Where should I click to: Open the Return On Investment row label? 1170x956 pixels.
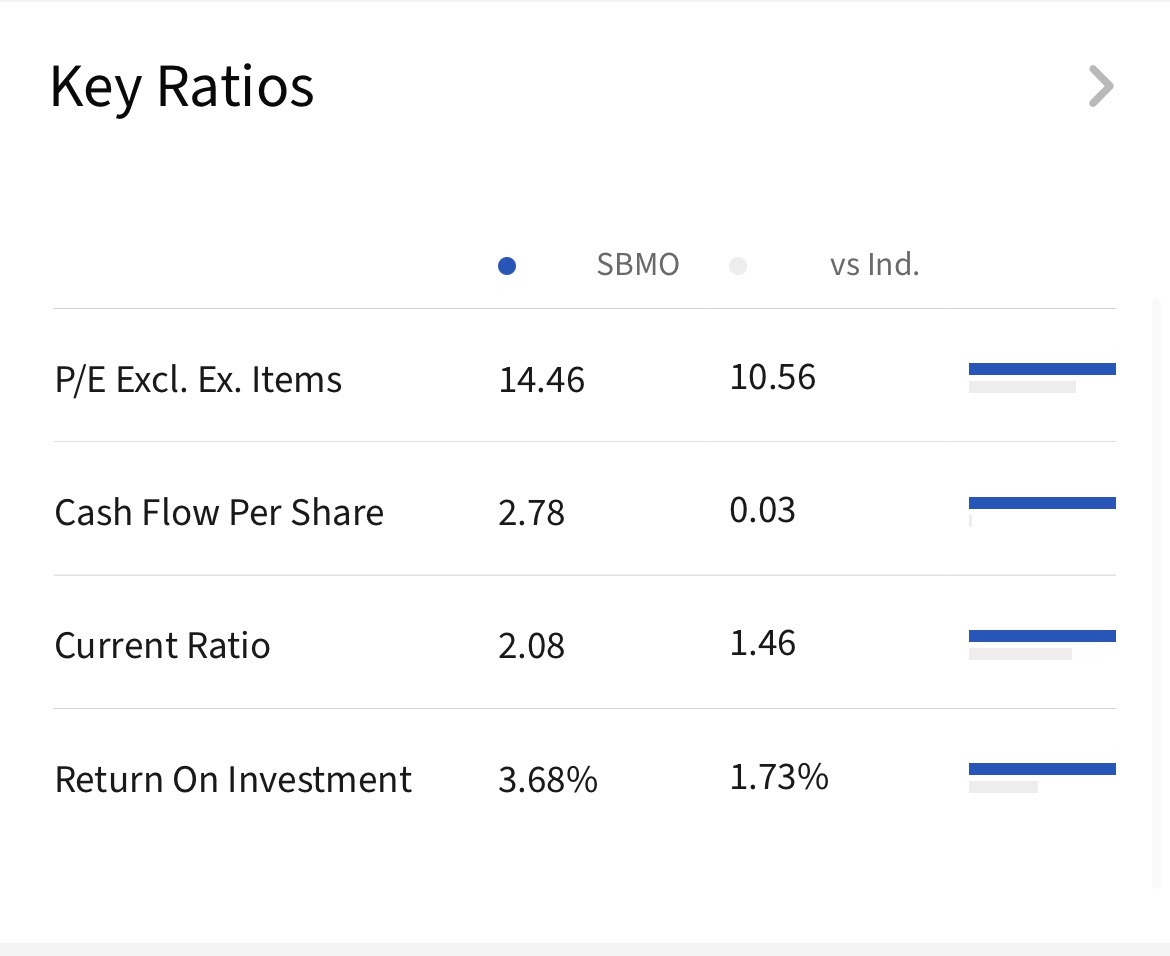click(233, 779)
